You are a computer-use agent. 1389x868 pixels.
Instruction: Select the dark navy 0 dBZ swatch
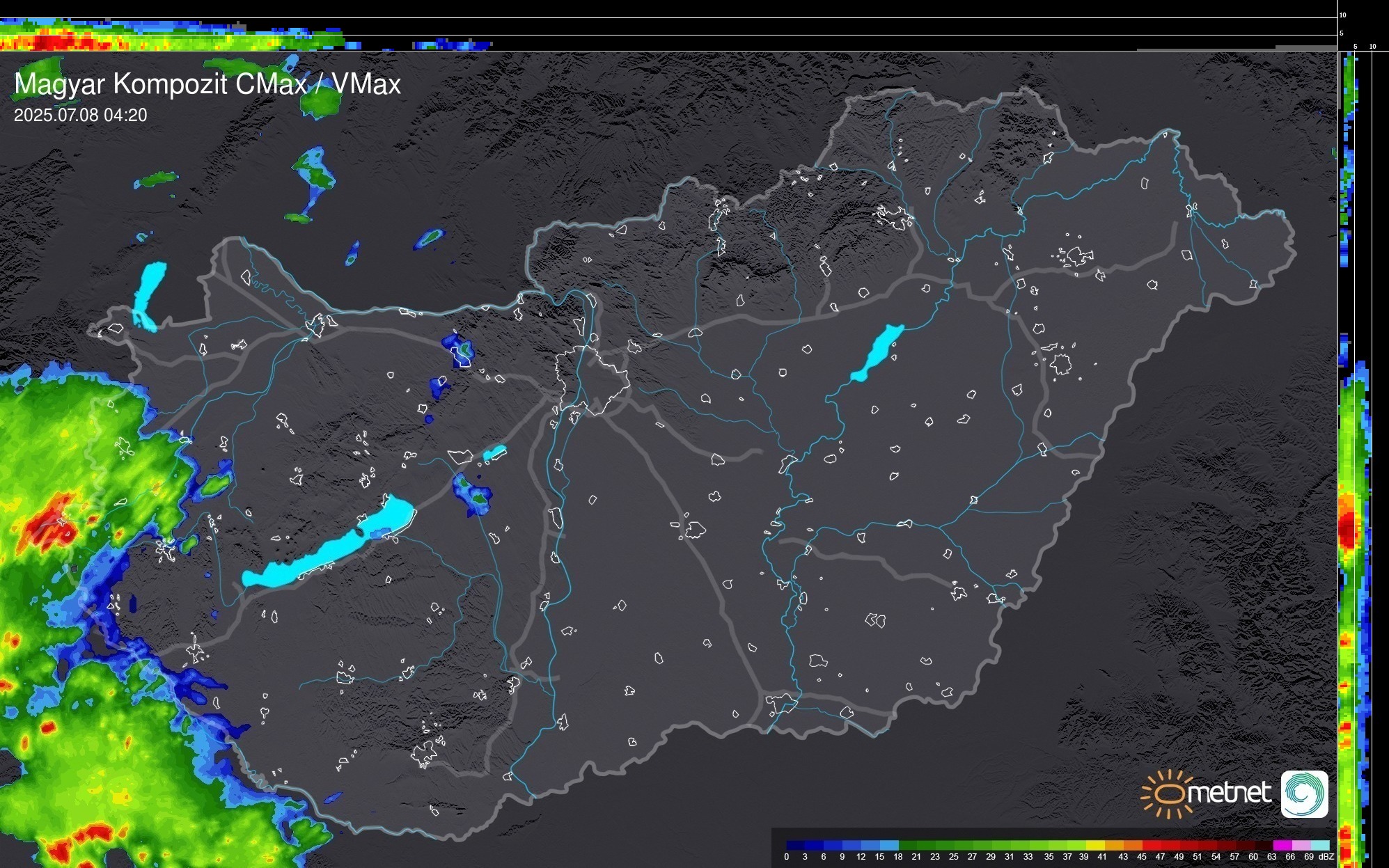796,845
